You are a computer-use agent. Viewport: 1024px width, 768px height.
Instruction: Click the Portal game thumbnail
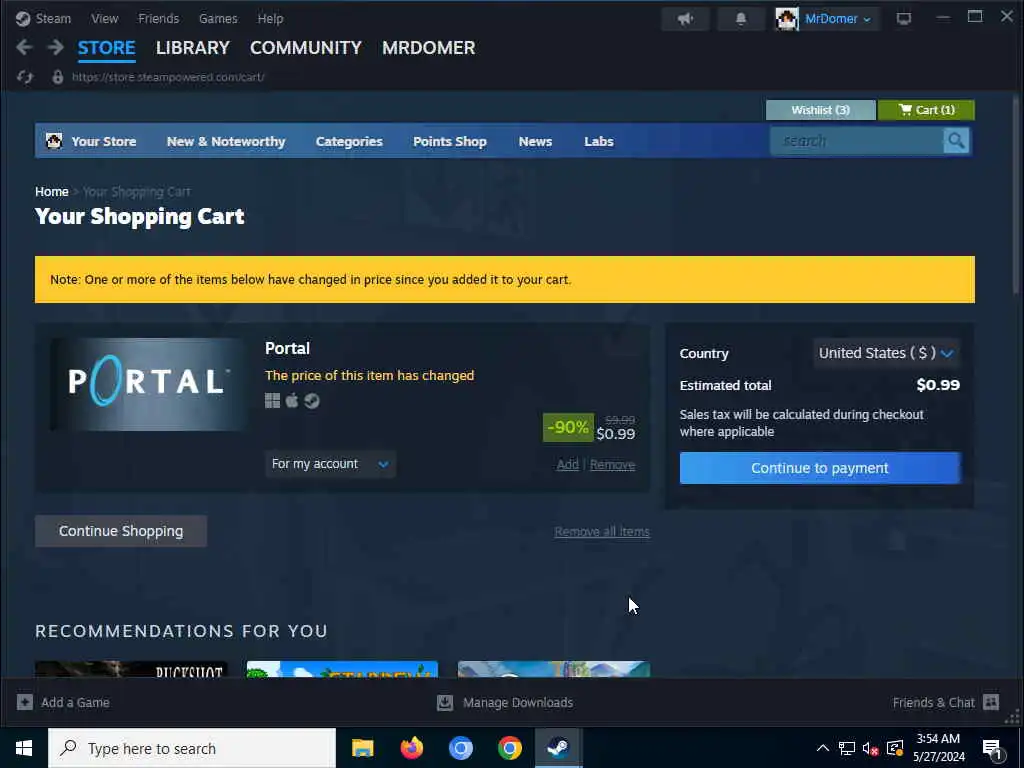(148, 383)
